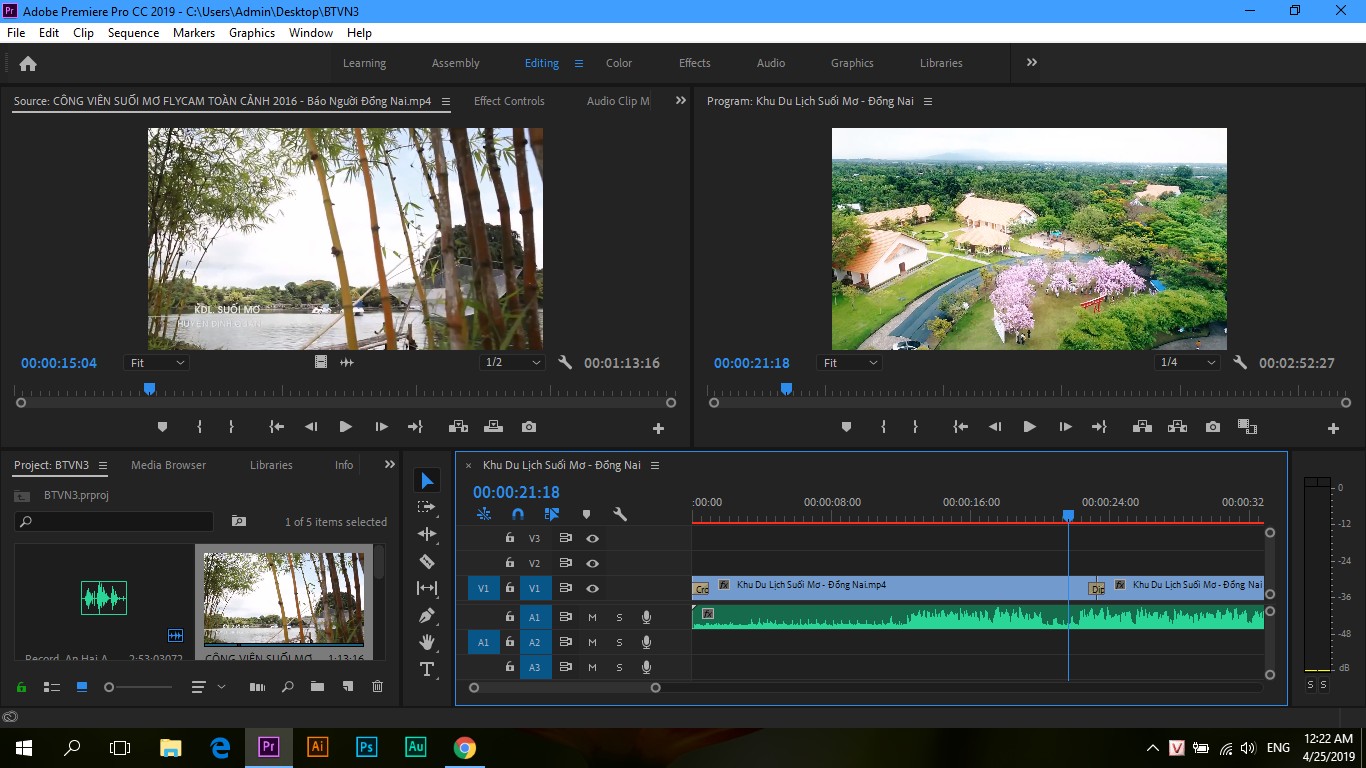
Task: Open the Graphics menu in menu bar
Action: [252, 33]
